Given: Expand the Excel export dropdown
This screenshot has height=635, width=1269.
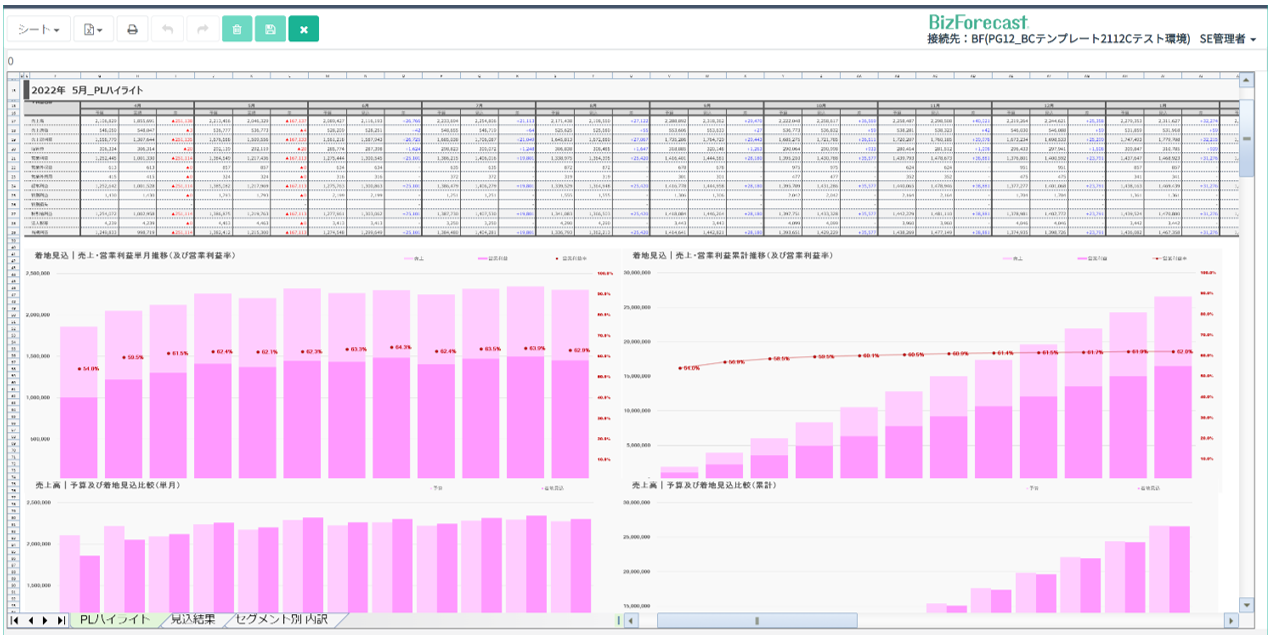Looking at the screenshot, I should [93, 30].
